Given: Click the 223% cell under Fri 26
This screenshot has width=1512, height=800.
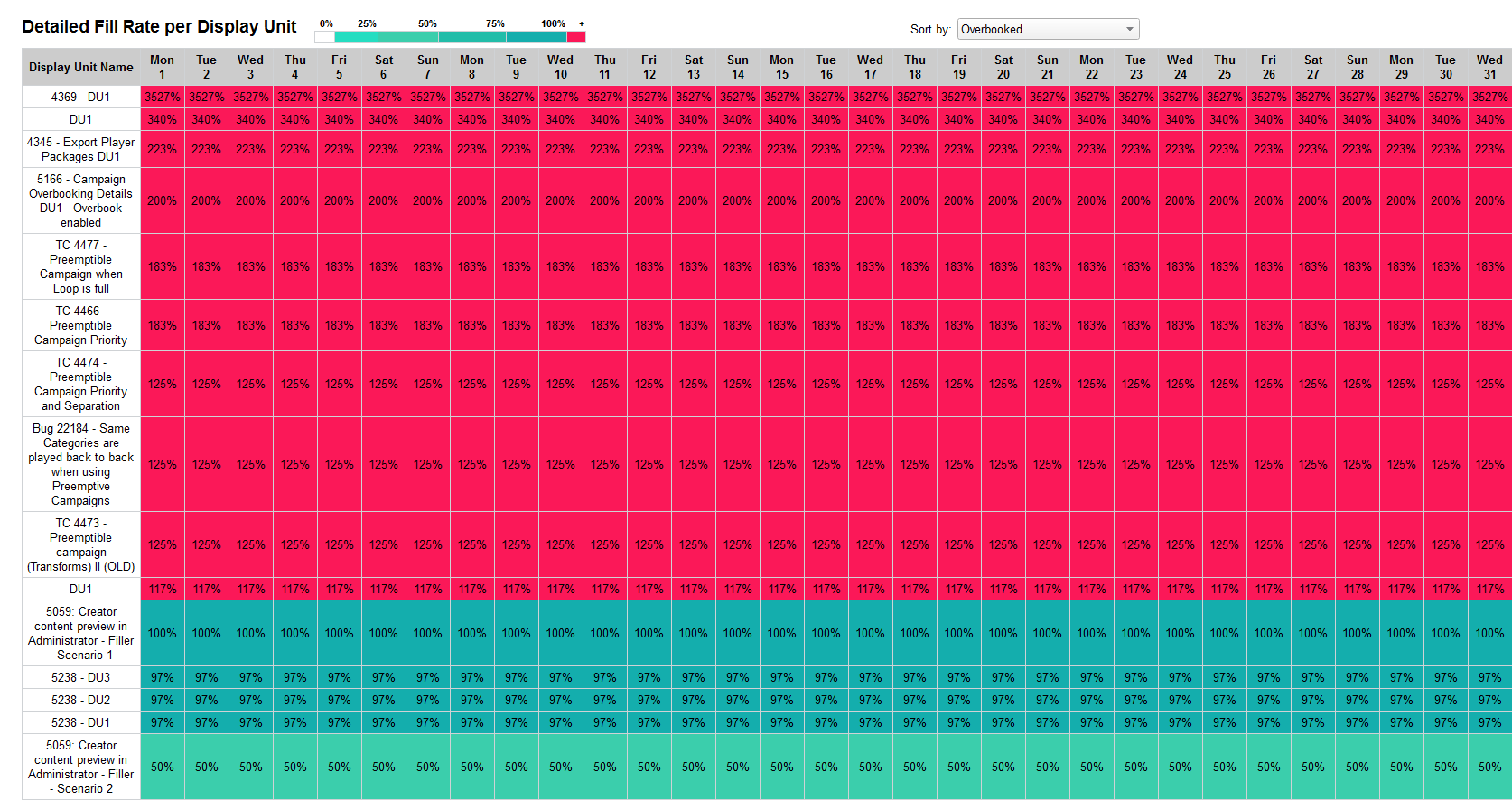Looking at the screenshot, I should pyautogui.click(x=1269, y=149).
